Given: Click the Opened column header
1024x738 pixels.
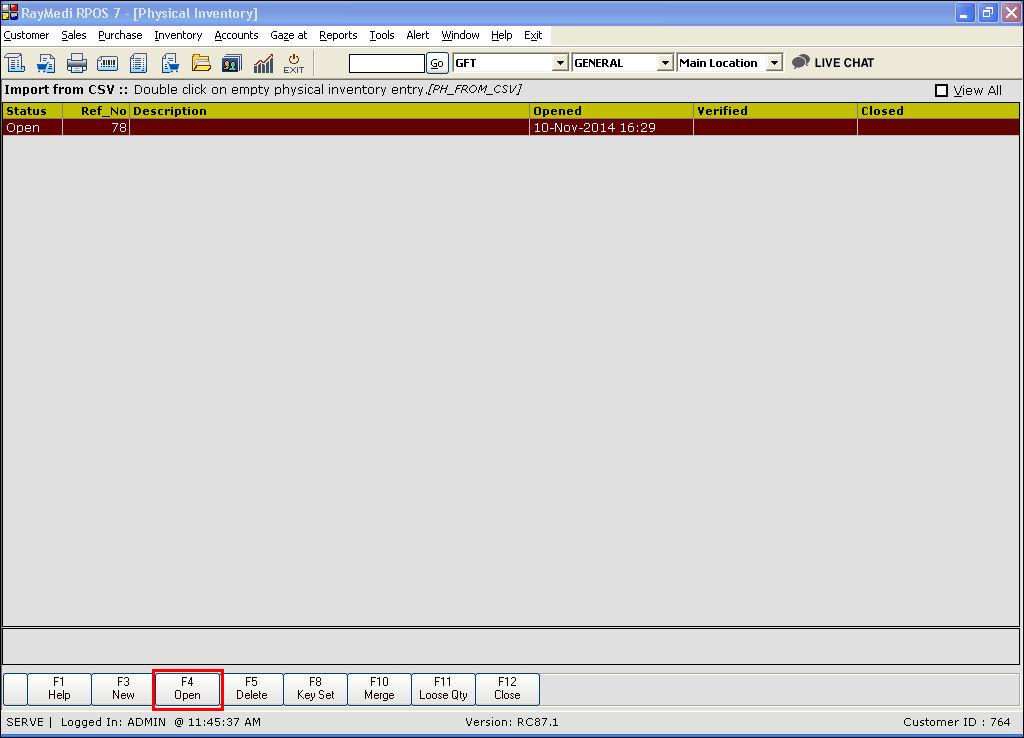Looking at the screenshot, I should click(611, 111).
